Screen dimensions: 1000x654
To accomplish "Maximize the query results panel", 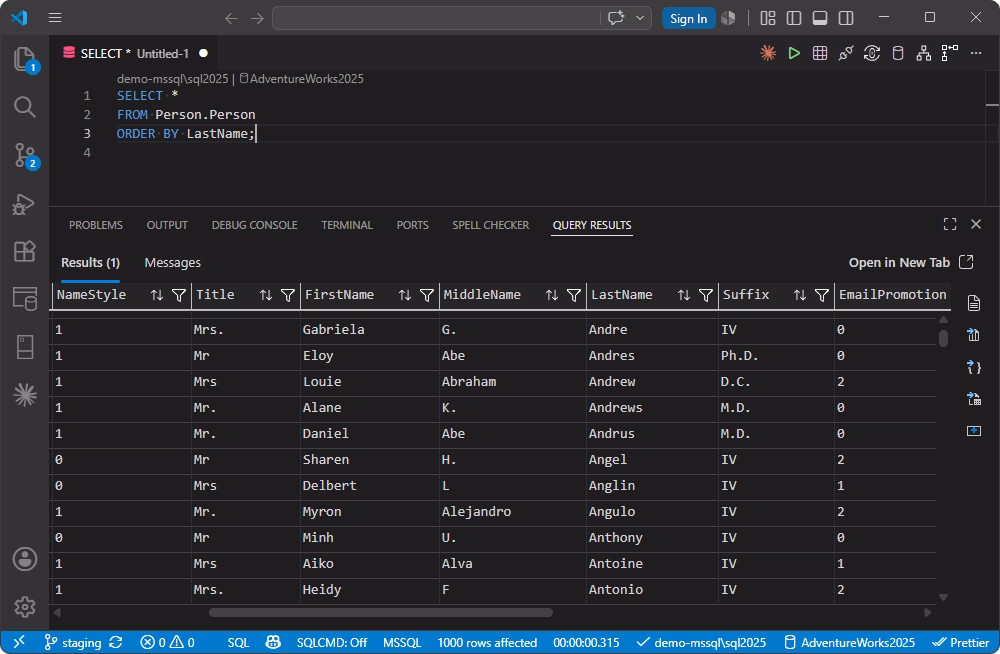I will click(x=950, y=224).
